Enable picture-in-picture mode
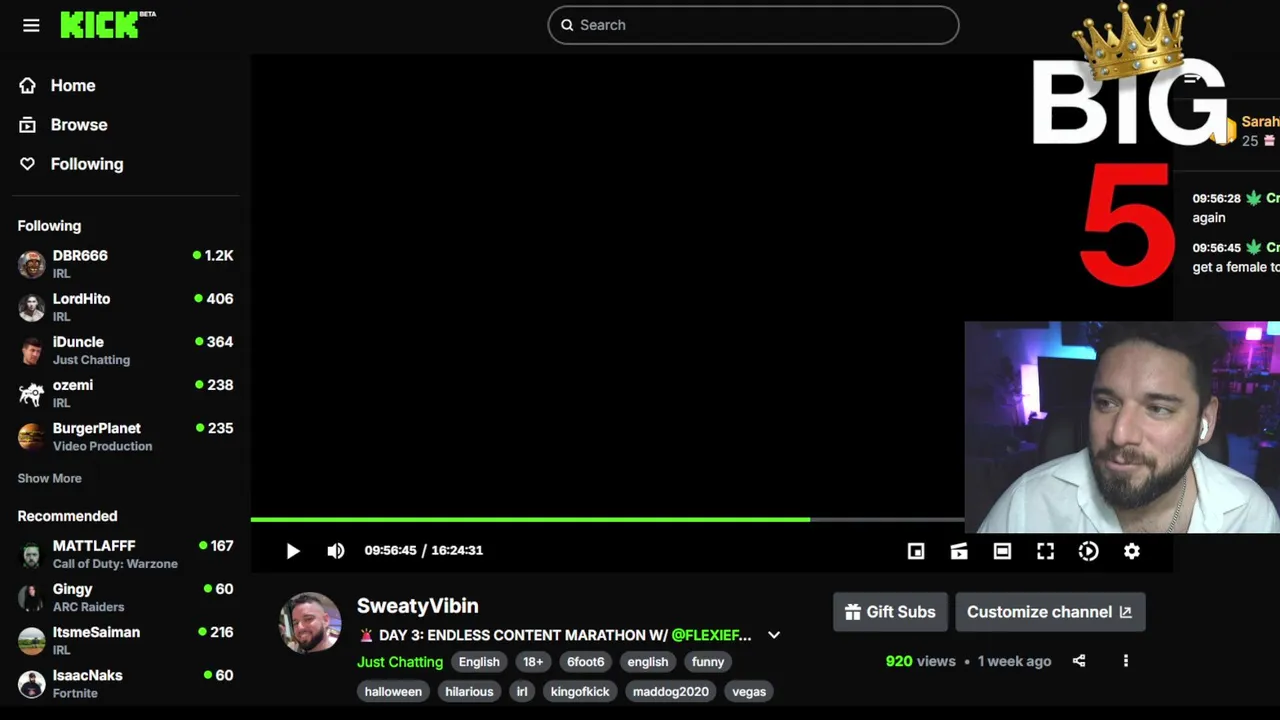 [916, 551]
